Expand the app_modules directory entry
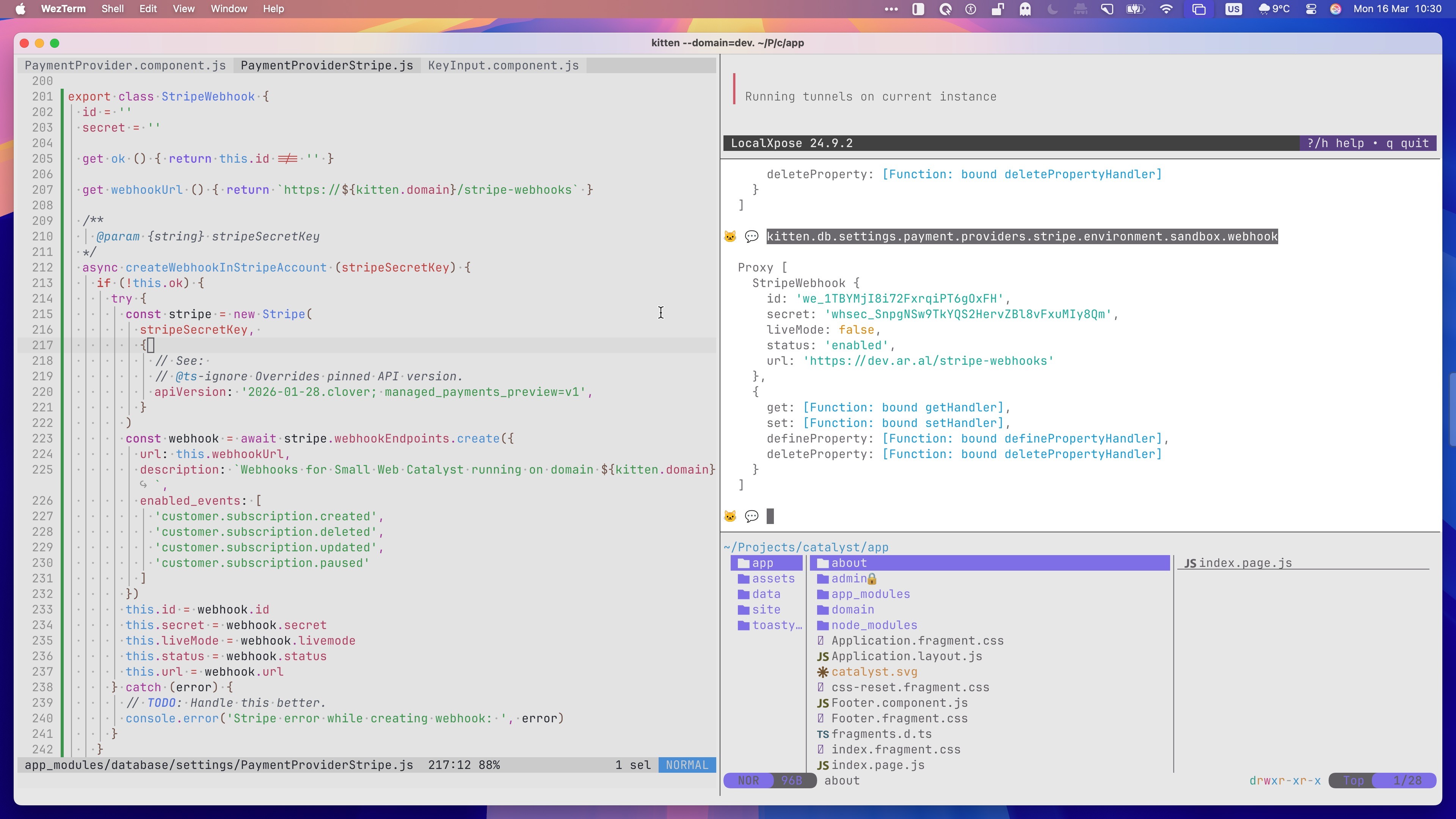Viewport: 1456px width, 819px height. click(870, 594)
